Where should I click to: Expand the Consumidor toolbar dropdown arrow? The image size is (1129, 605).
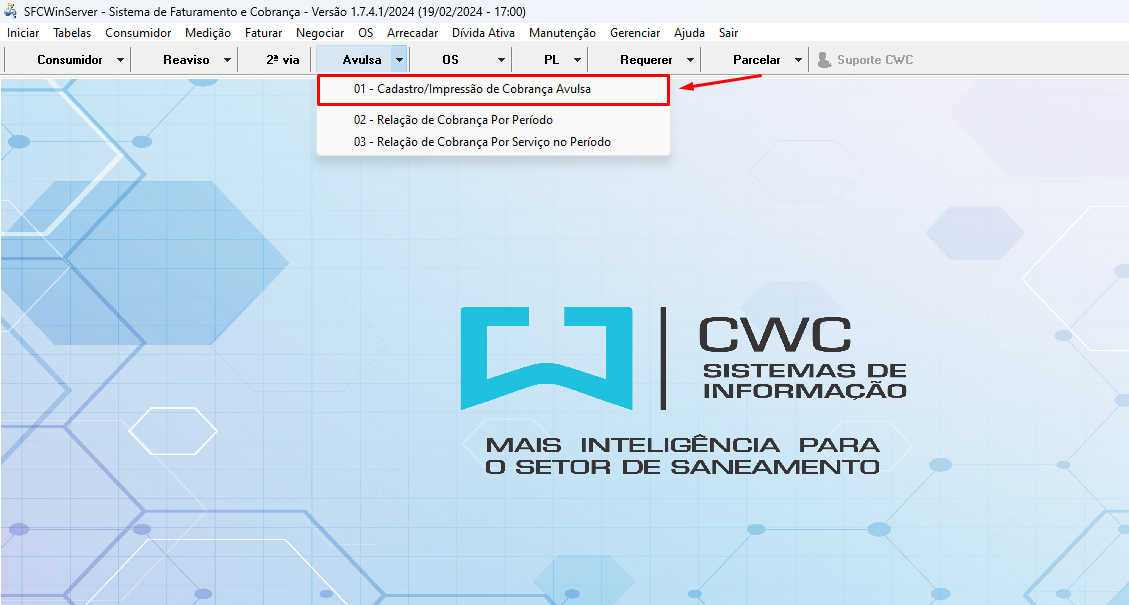[121, 60]
